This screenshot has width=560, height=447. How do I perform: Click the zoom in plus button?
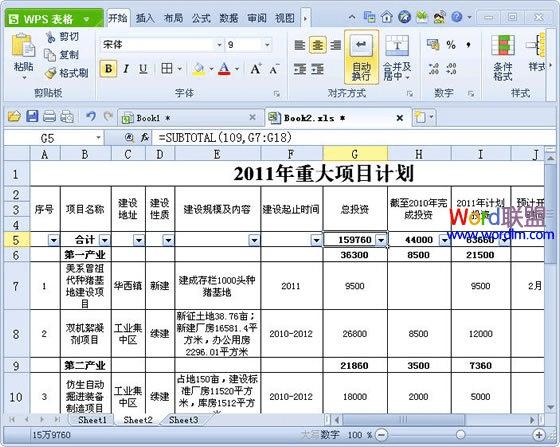coord(539,435)
